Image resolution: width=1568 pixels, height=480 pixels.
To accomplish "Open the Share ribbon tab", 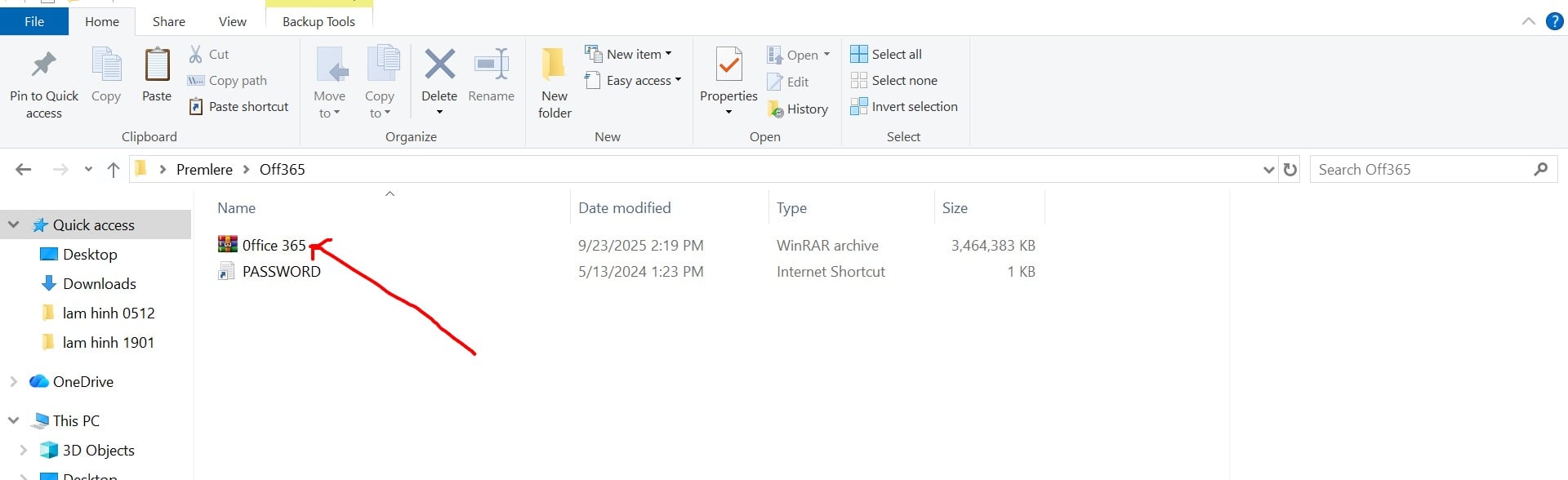I will pos(168,22).
